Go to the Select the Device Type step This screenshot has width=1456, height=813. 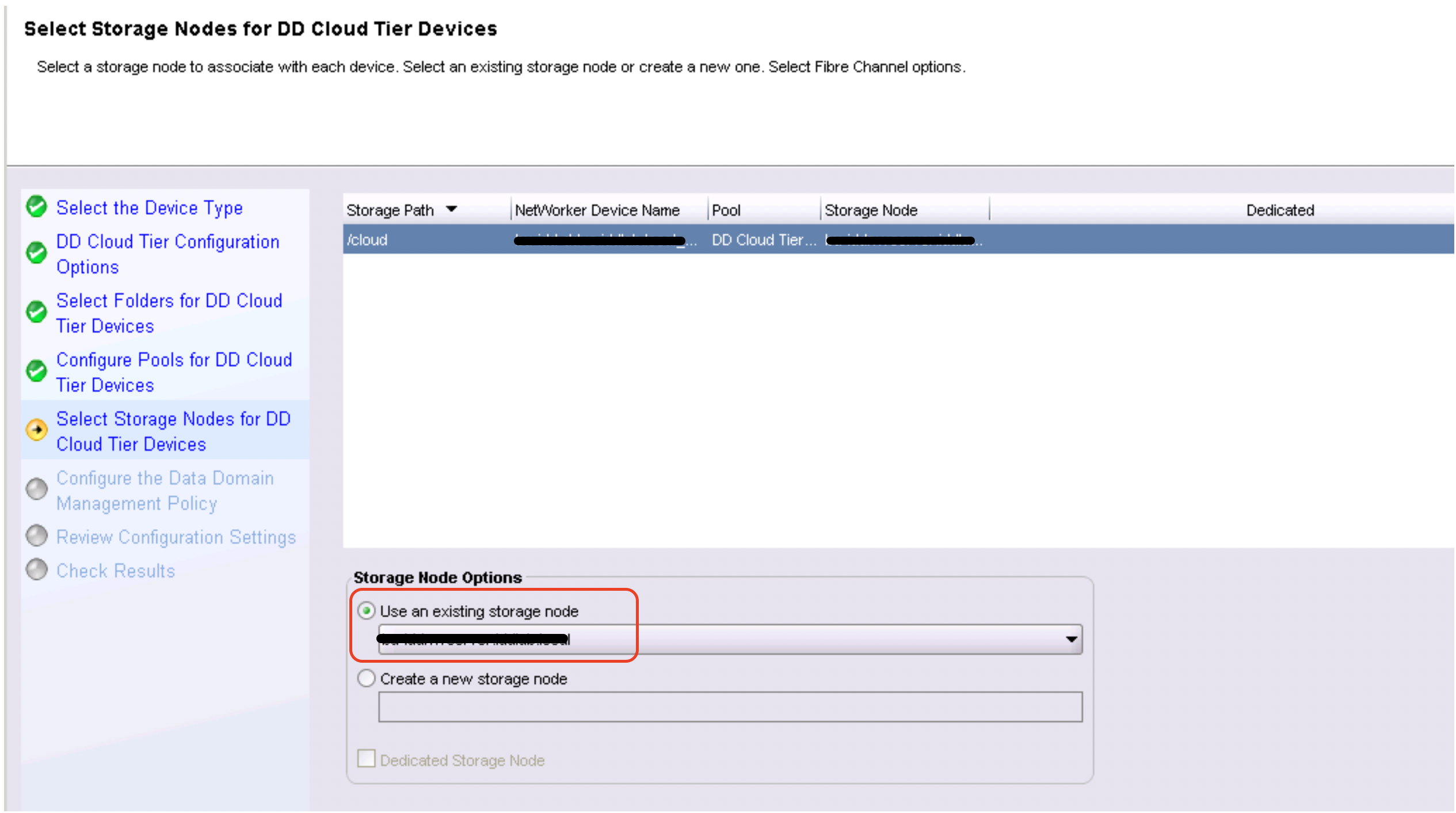coord(150,208)
